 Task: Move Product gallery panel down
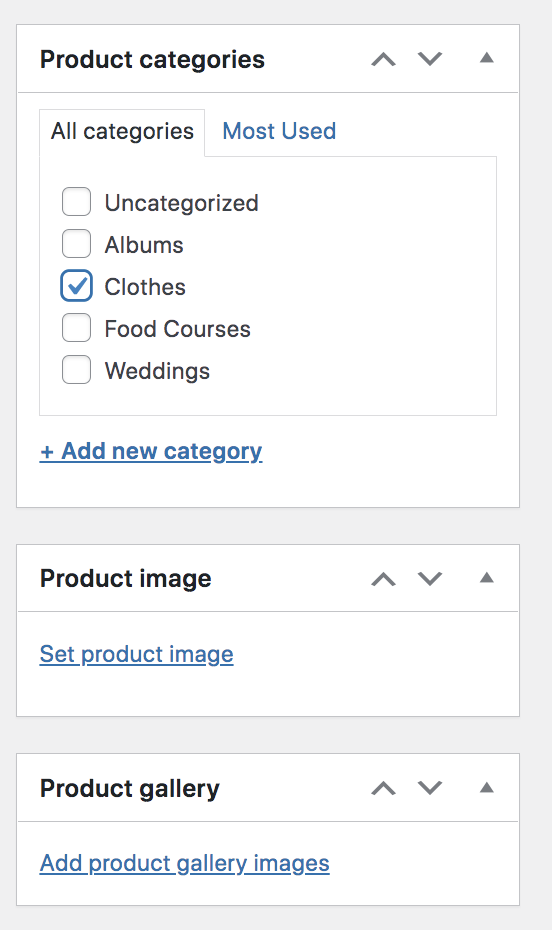pyautogui.click(x=430, y=788)
